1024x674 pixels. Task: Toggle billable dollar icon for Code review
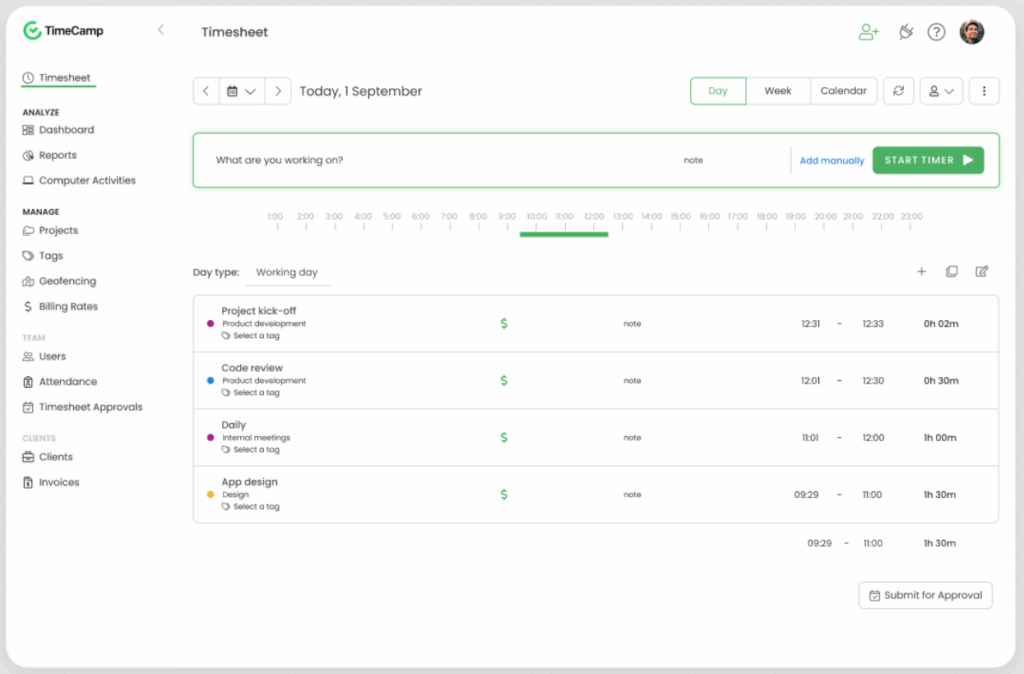[504, 380]
